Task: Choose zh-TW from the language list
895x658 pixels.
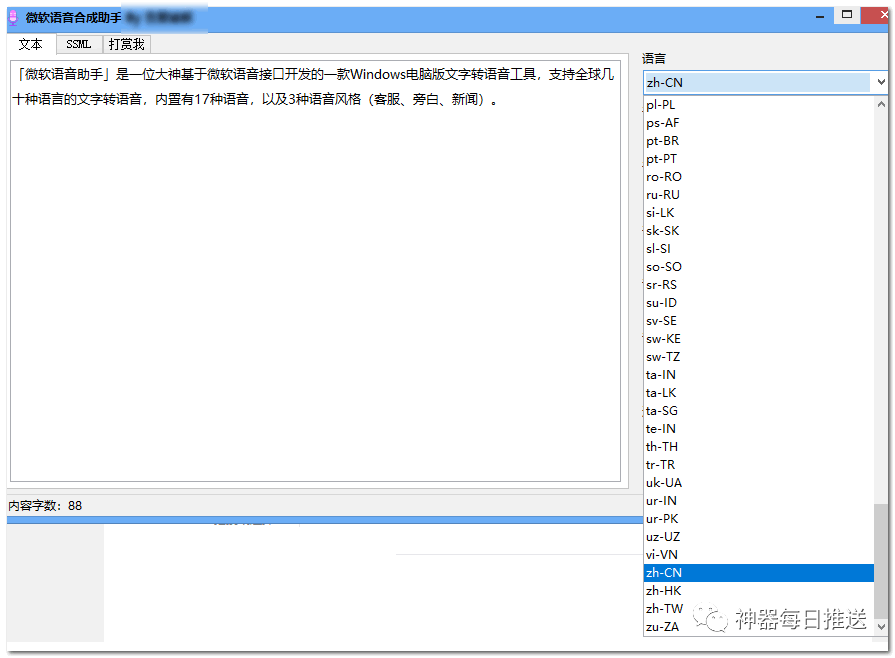Action: [759, 608]
